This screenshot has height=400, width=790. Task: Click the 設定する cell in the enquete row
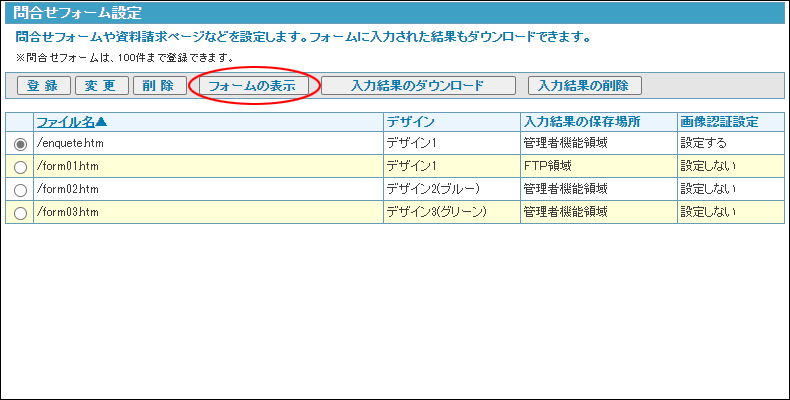(x=704, y=143)
